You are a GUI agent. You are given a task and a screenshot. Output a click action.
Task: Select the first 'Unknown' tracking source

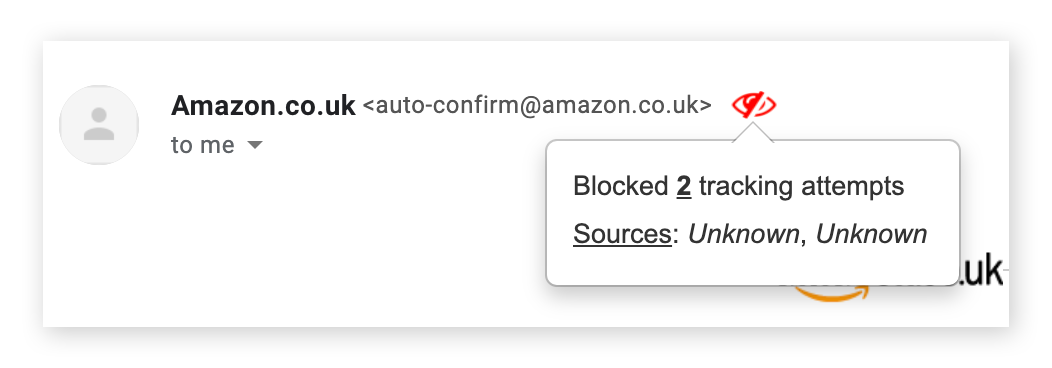[743, 234]
